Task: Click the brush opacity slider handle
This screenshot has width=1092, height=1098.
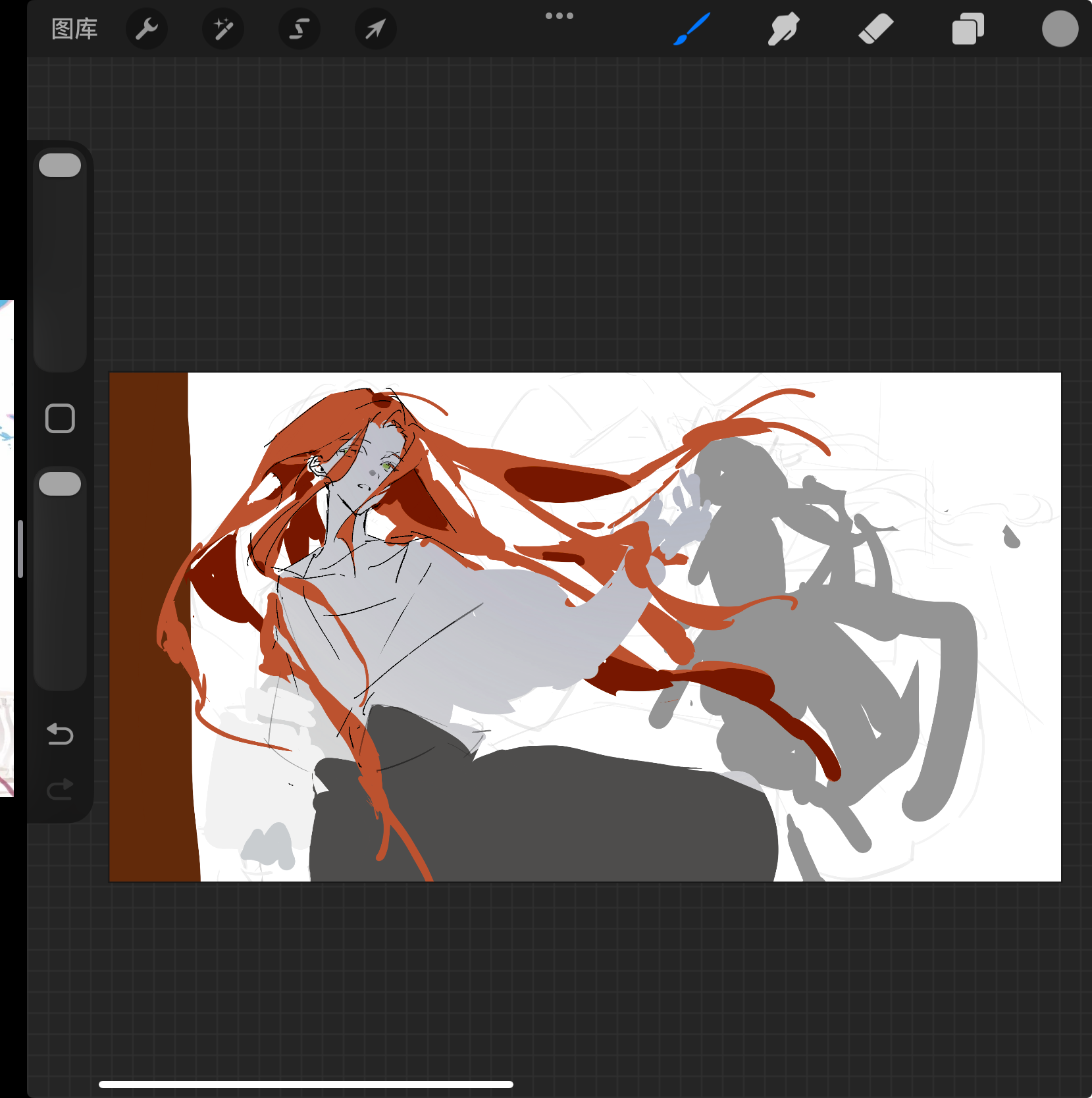Action: (60, 484)
